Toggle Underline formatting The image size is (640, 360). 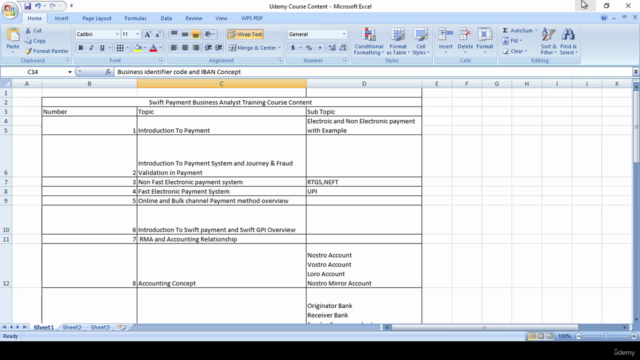pyautogui.click(x=102, y=48)
